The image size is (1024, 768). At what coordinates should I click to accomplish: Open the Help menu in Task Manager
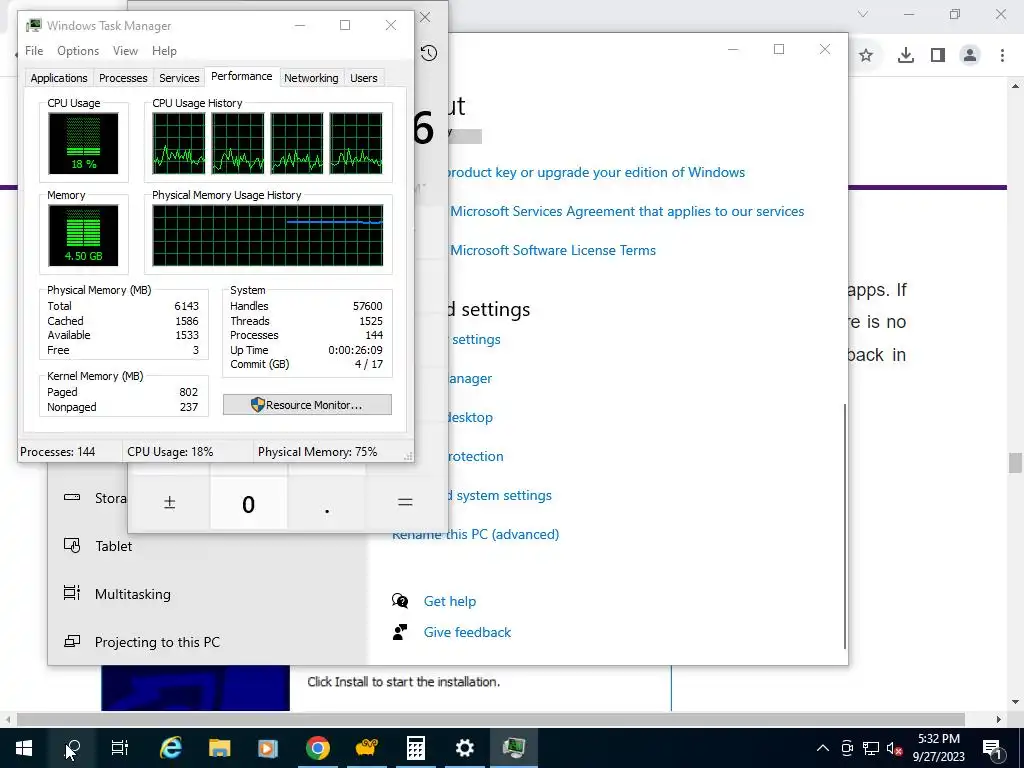point(164,51)
